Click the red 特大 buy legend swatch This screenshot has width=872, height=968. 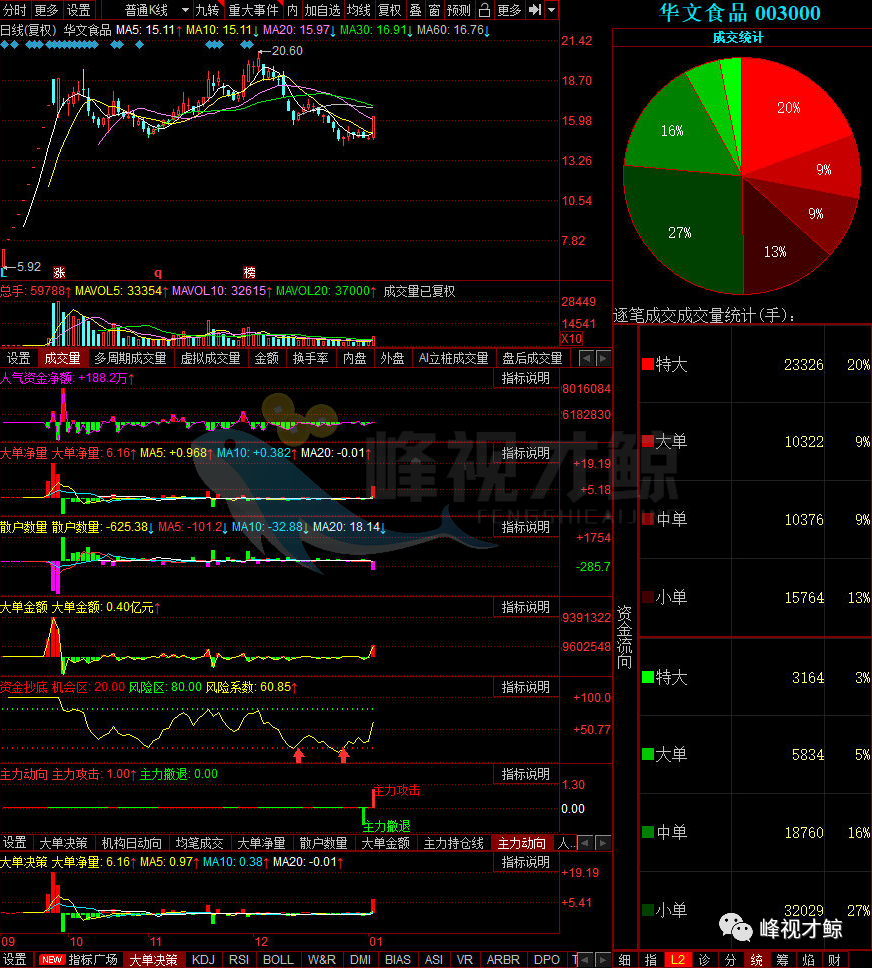point(648,364)
